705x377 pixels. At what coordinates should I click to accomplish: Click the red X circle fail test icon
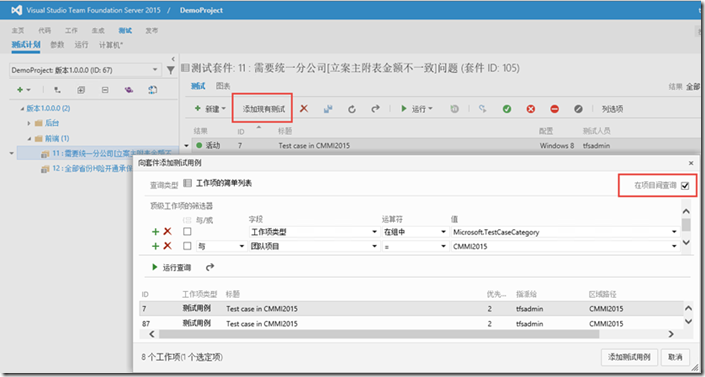(x=531, y=109)
